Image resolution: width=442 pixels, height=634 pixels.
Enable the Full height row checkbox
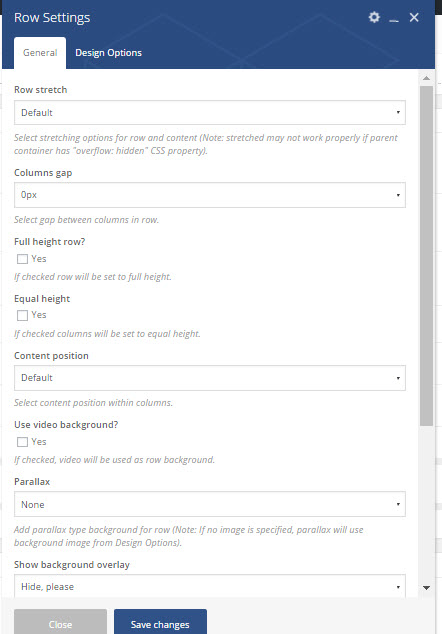22,259
